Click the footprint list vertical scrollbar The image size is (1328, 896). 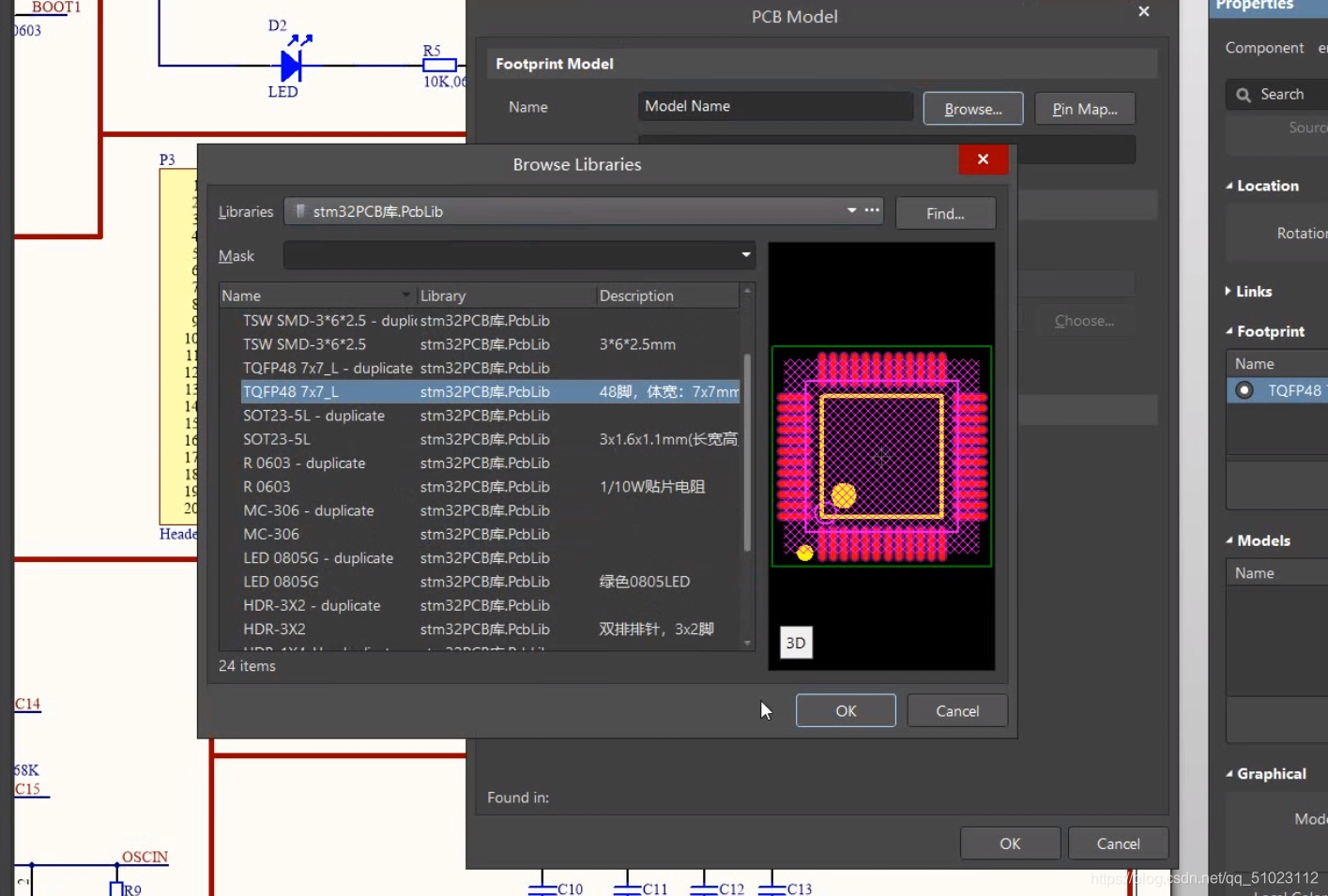click(747, 452)
